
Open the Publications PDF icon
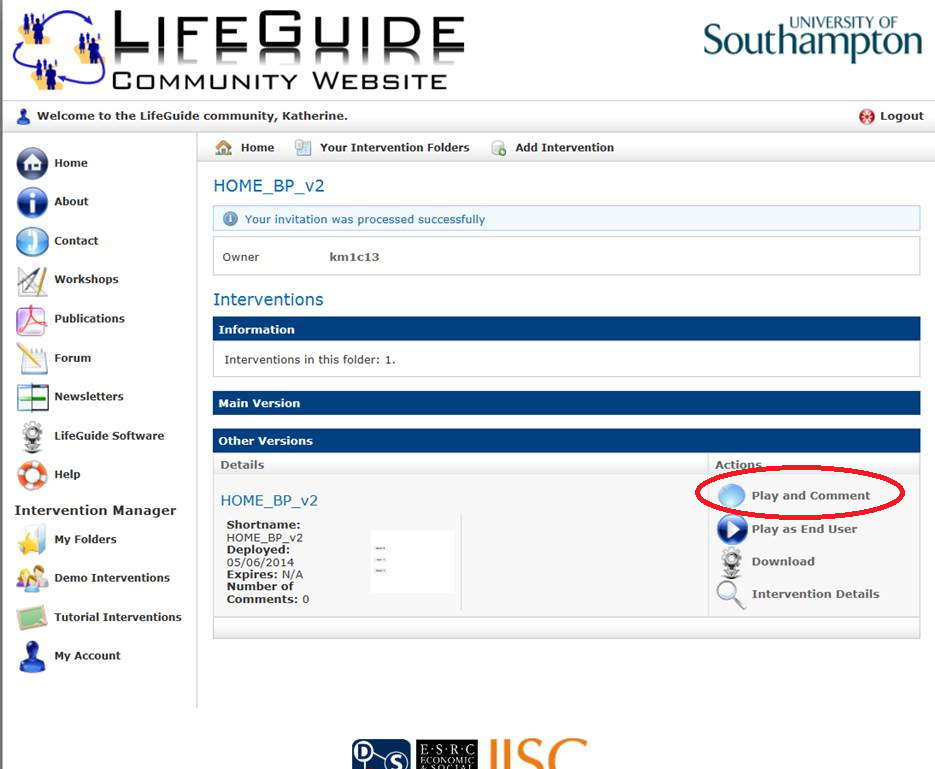point(32,320)
